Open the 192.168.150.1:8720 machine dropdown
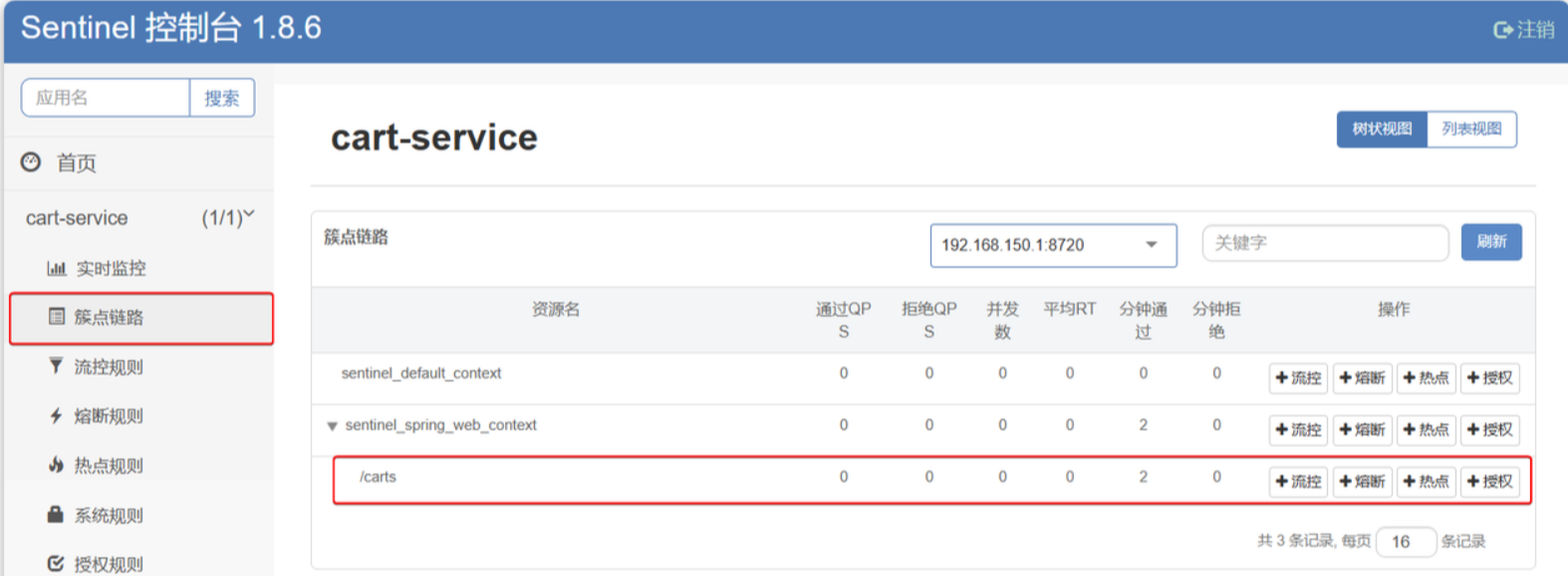 pos(1052,245)
